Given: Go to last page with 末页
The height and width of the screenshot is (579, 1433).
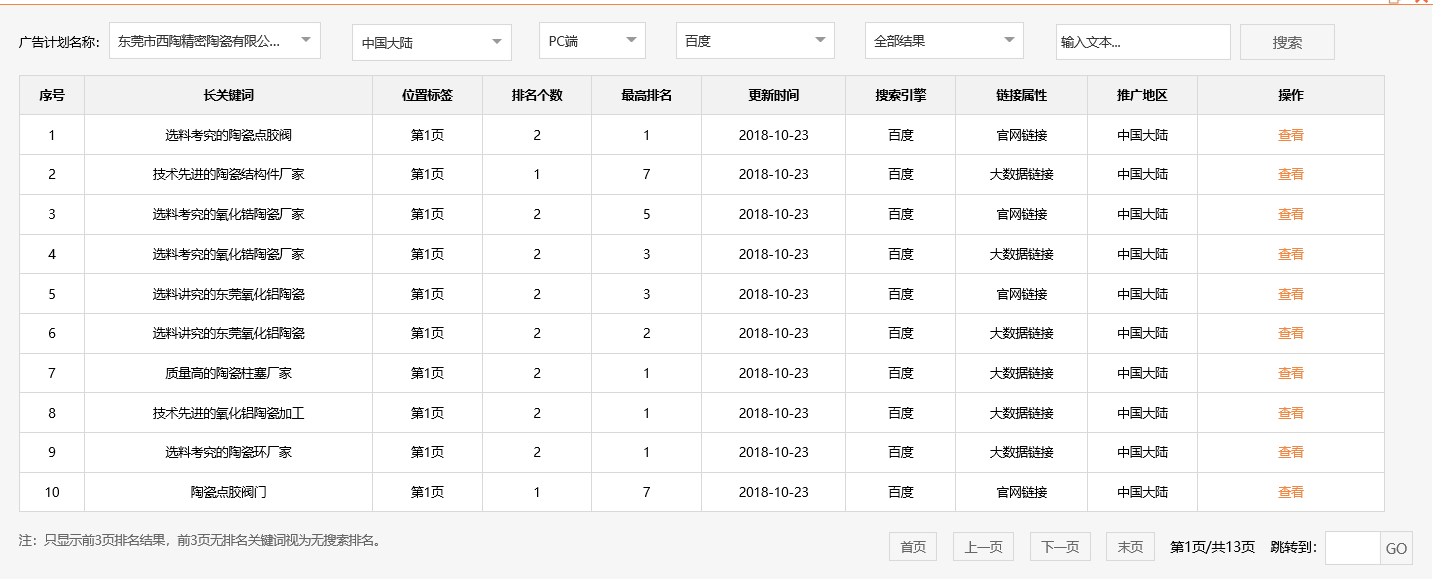Looking at the screenshot, I should coord(1129,546).
